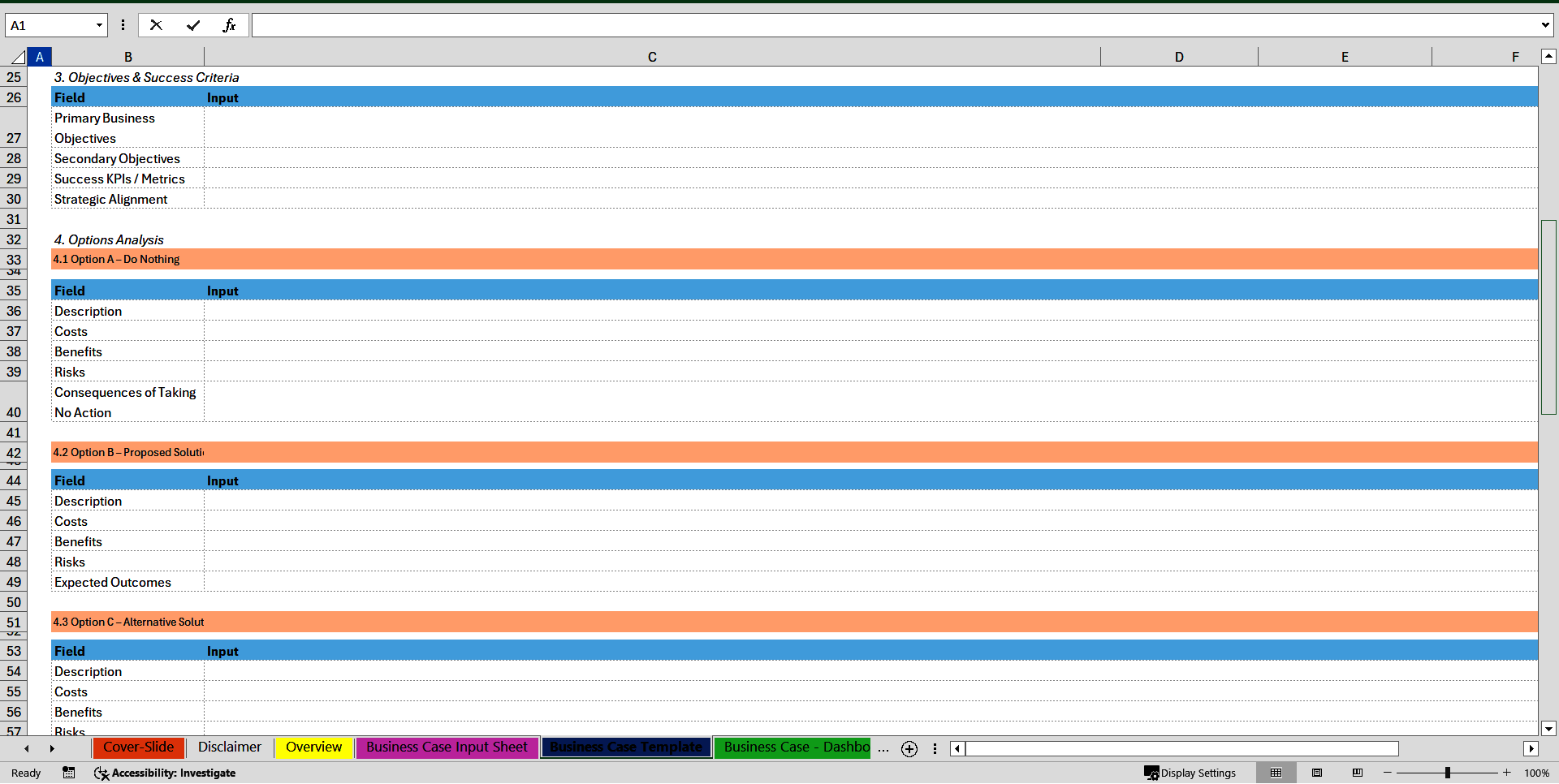Screen dimensions: 1559x784
Task: Click the Enter checkmark in formula bar
Action: [193, 24]
